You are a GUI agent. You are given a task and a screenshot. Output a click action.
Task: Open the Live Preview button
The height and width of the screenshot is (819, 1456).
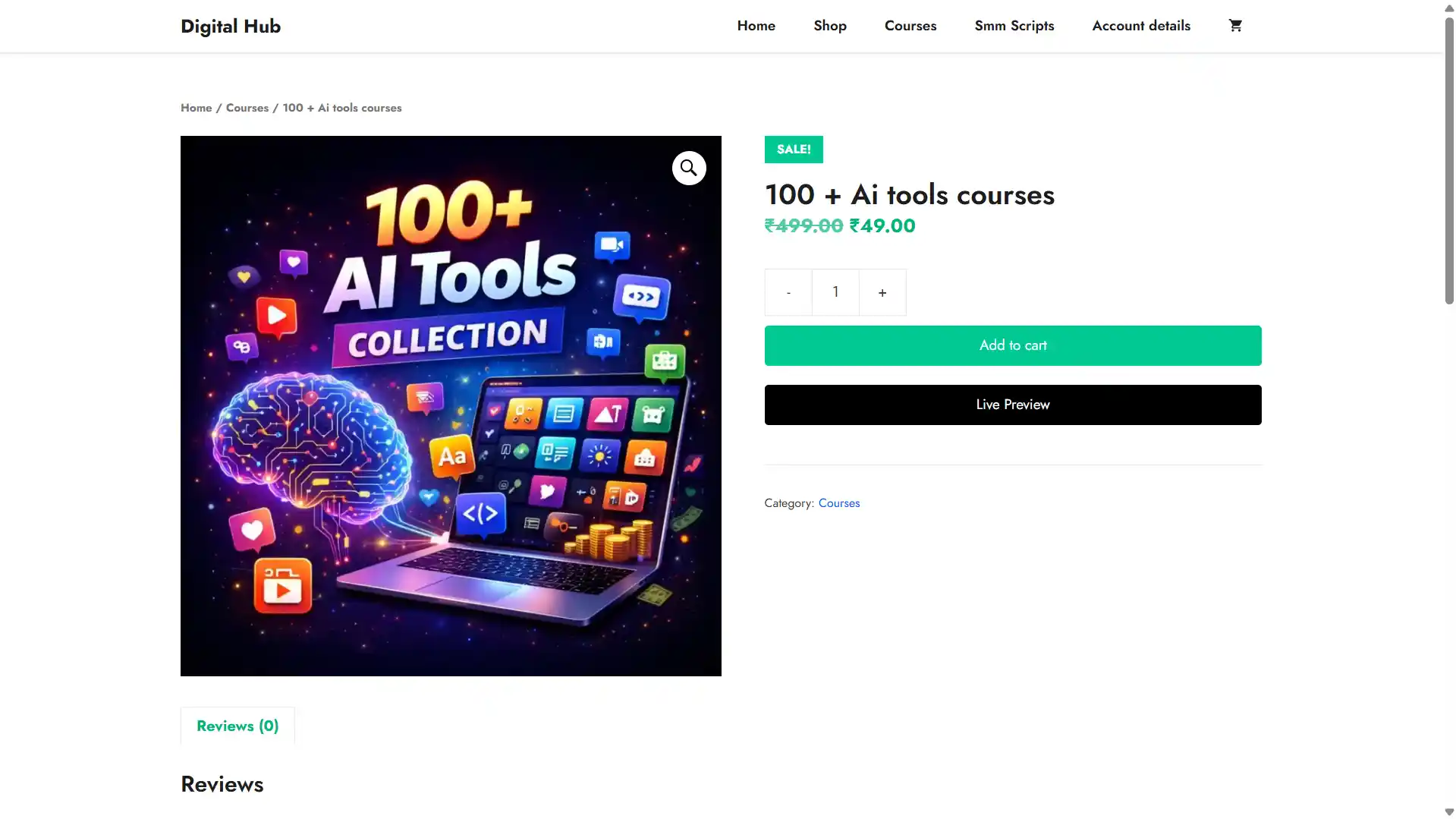(x=1013, y=405)
